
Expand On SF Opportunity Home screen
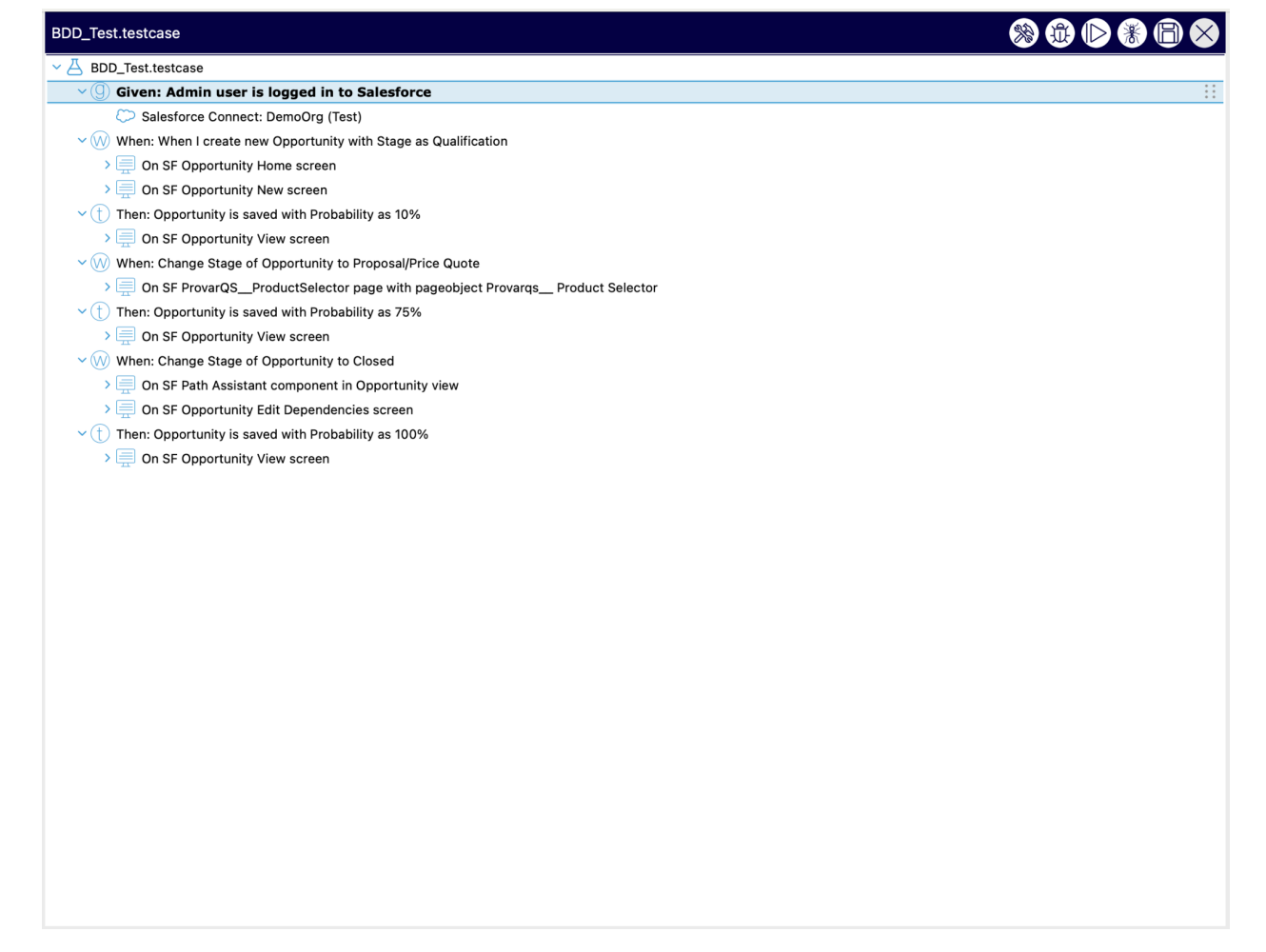(108, 165)
